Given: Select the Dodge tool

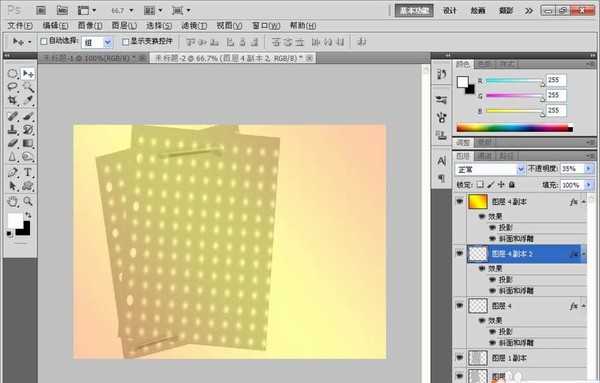Looking at the screenshot, I should coord(28,157).
